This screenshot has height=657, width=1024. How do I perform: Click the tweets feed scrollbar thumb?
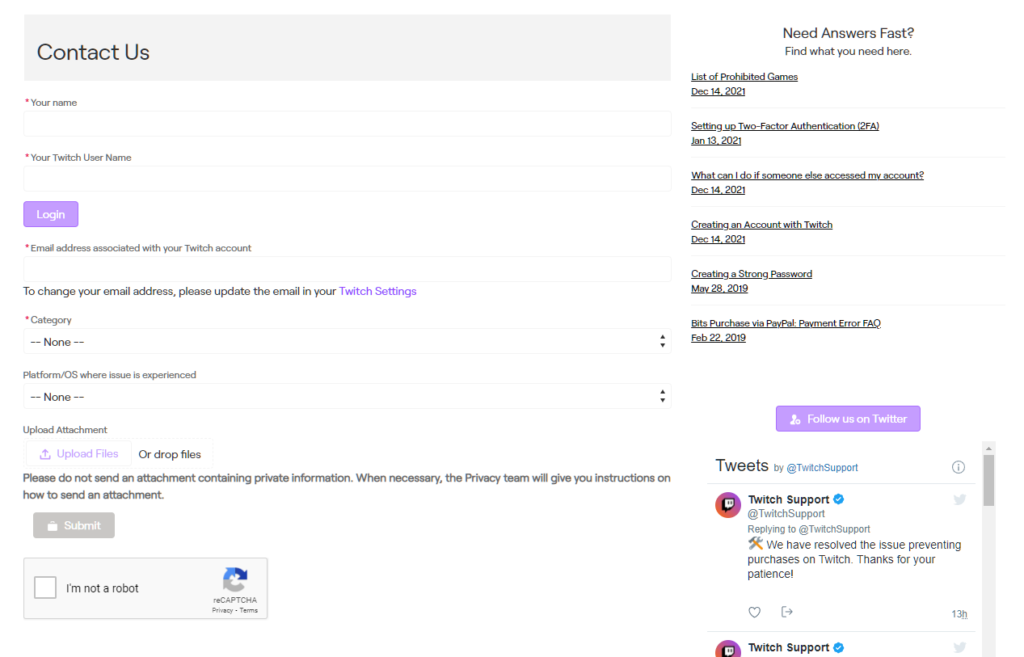click(x=989, y=481)
